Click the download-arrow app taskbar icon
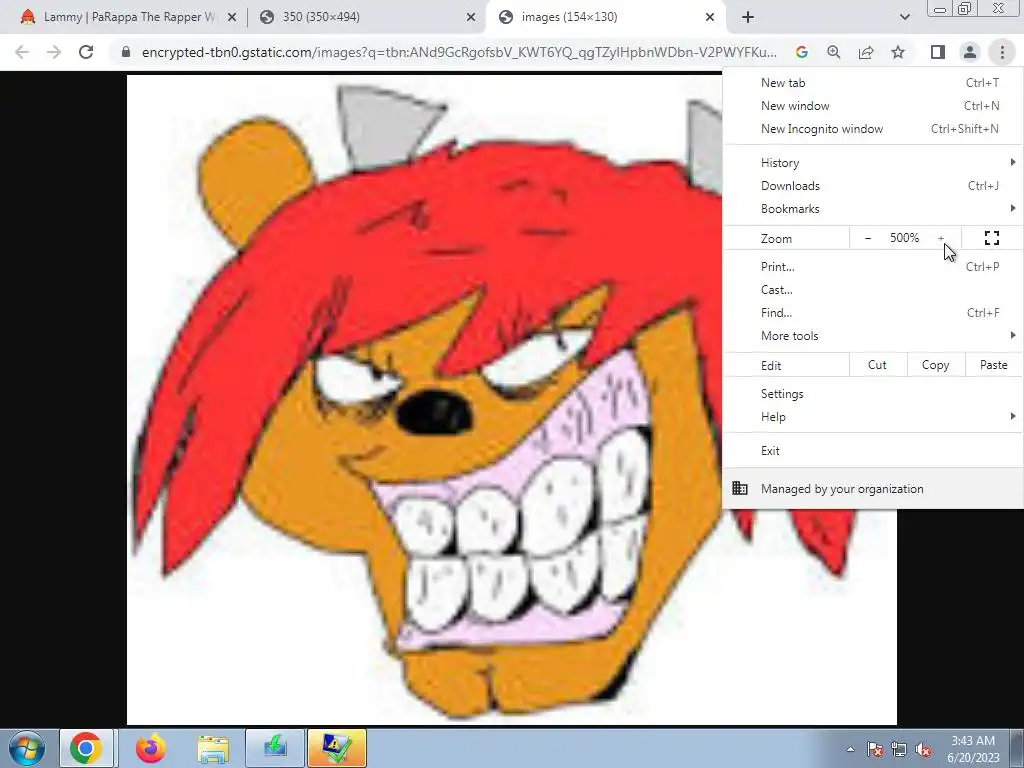Viewport: 1024px width, 768px height. [275, 748]
